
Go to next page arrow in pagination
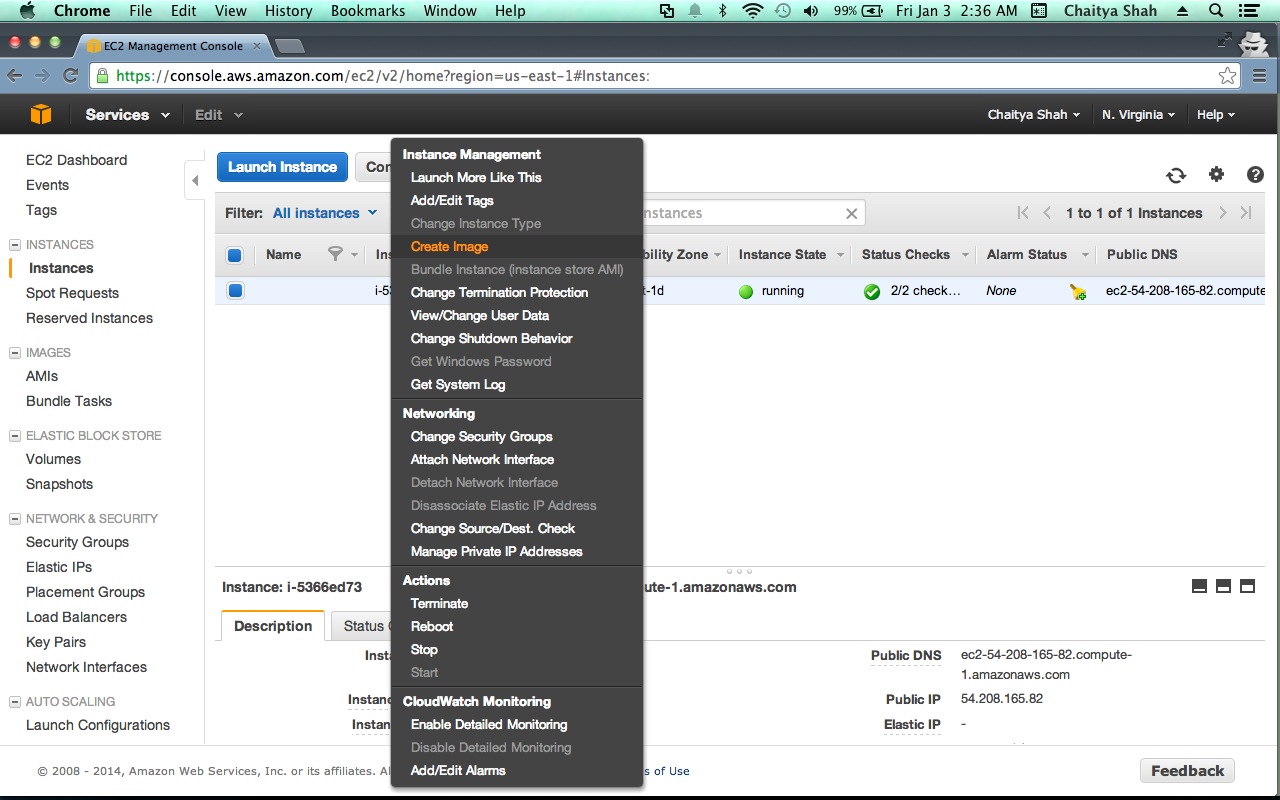click(1222, 213)
